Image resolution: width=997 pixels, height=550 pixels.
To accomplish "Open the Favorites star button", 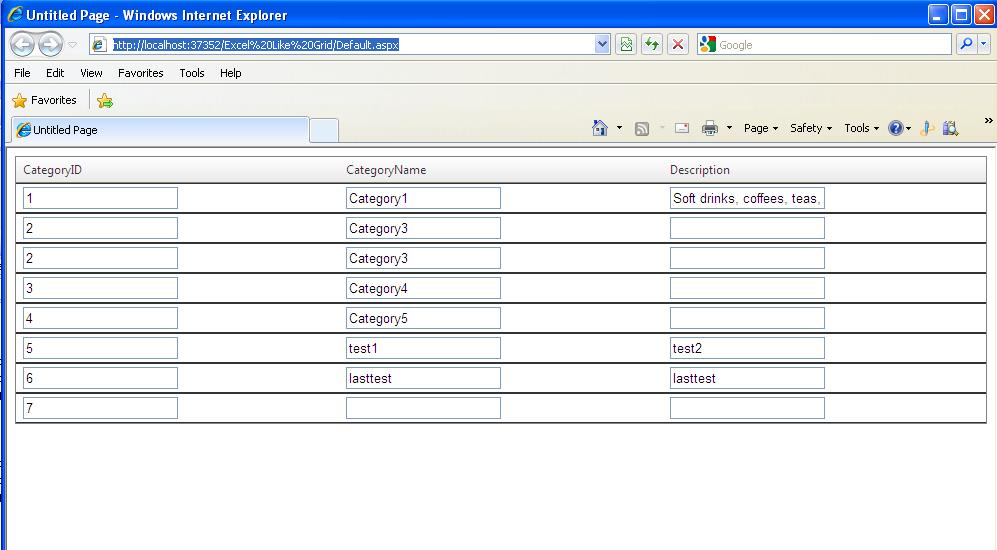I will click(x=45, y=100).
